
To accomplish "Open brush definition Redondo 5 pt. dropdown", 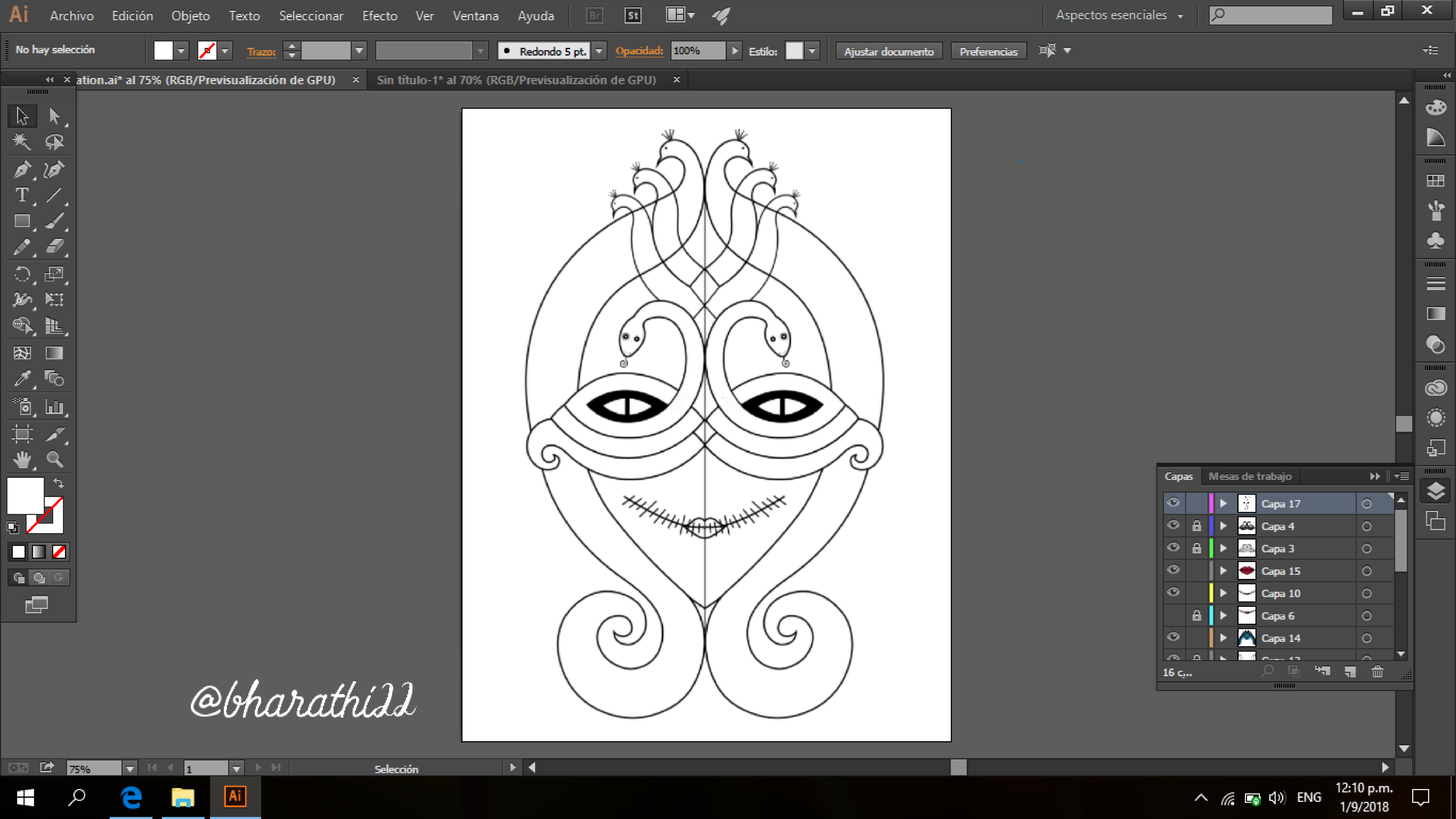I will [599, 51].
